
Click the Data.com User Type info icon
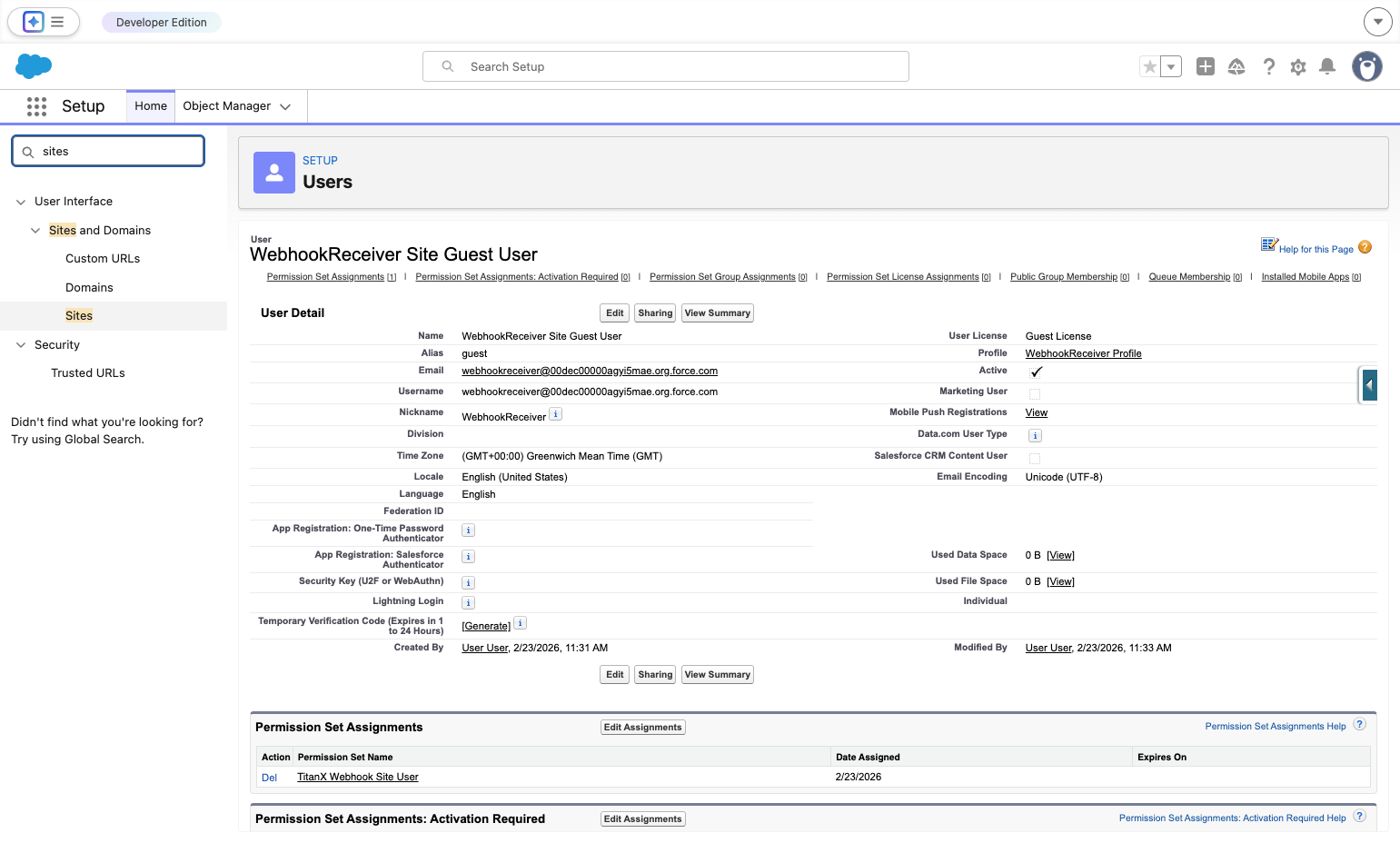[x=1035, y=436]
